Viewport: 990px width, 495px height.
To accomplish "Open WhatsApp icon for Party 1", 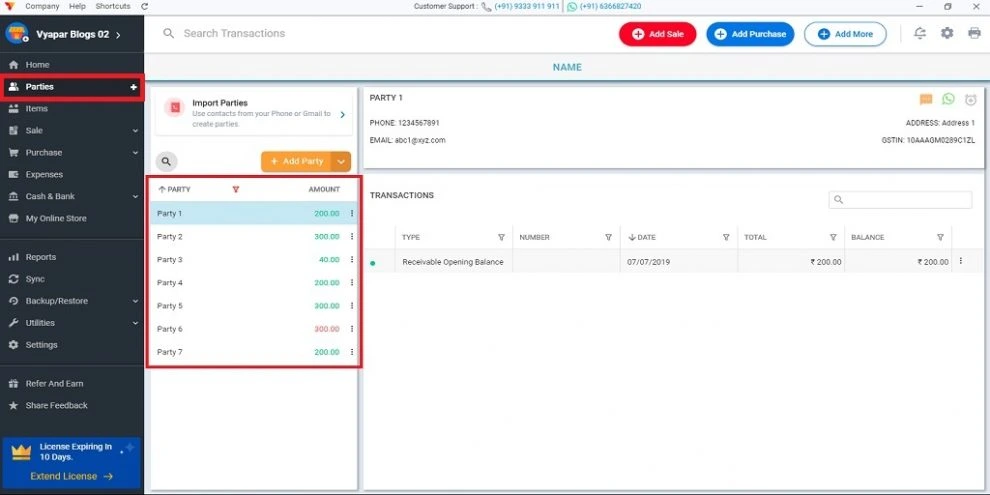I will pos(948,99).
